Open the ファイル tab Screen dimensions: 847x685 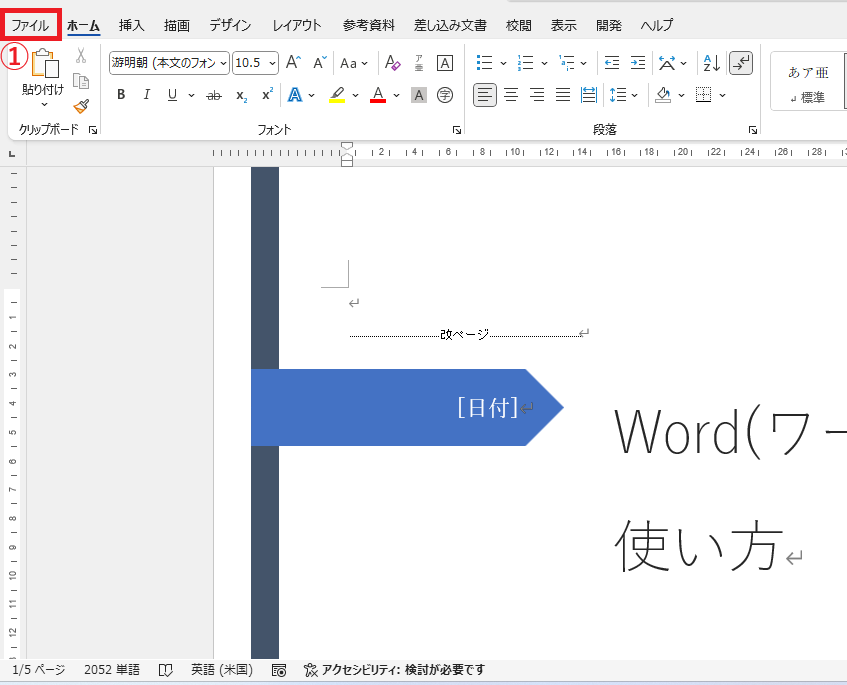click(x=30, y=25)
